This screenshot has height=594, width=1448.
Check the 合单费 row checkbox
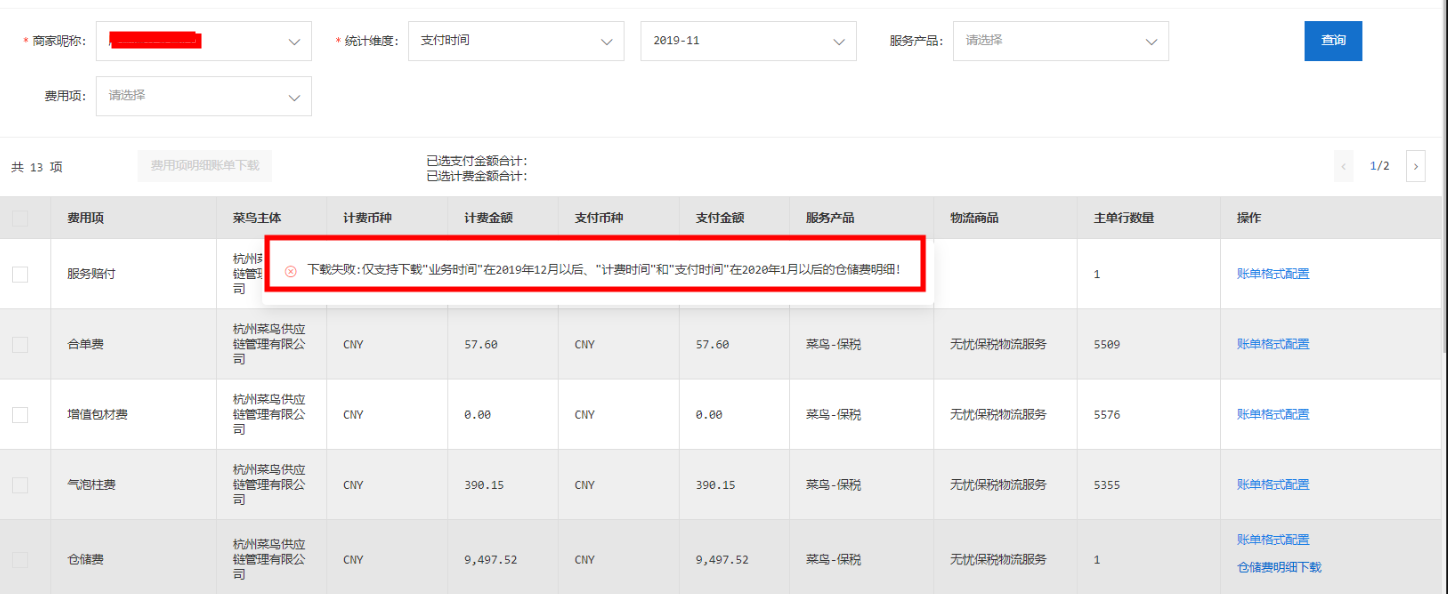click(20, 344)
